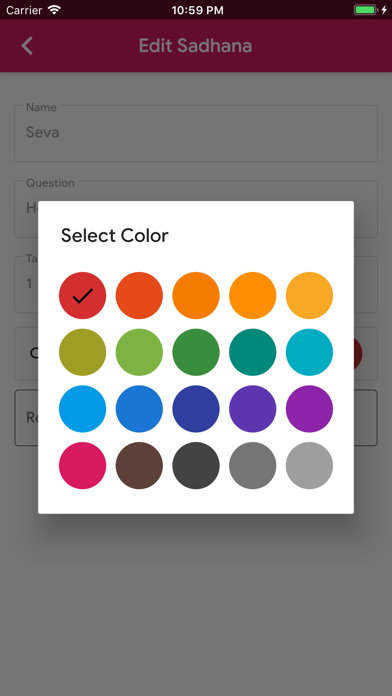Select the indigo color swatch
392x696 pixels.
[196, 409]
